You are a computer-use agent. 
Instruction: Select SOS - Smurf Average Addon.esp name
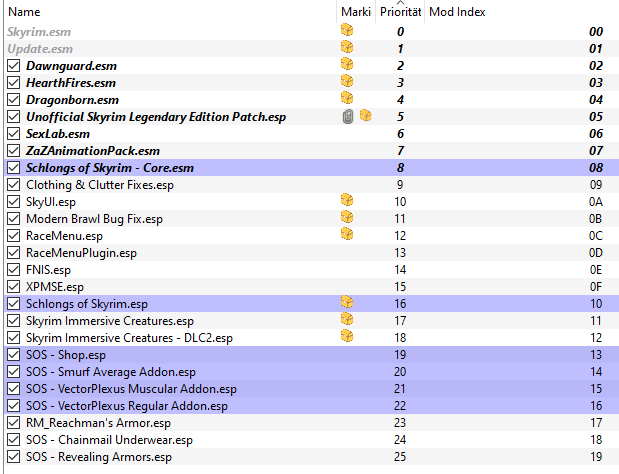(x=111, y=371)
